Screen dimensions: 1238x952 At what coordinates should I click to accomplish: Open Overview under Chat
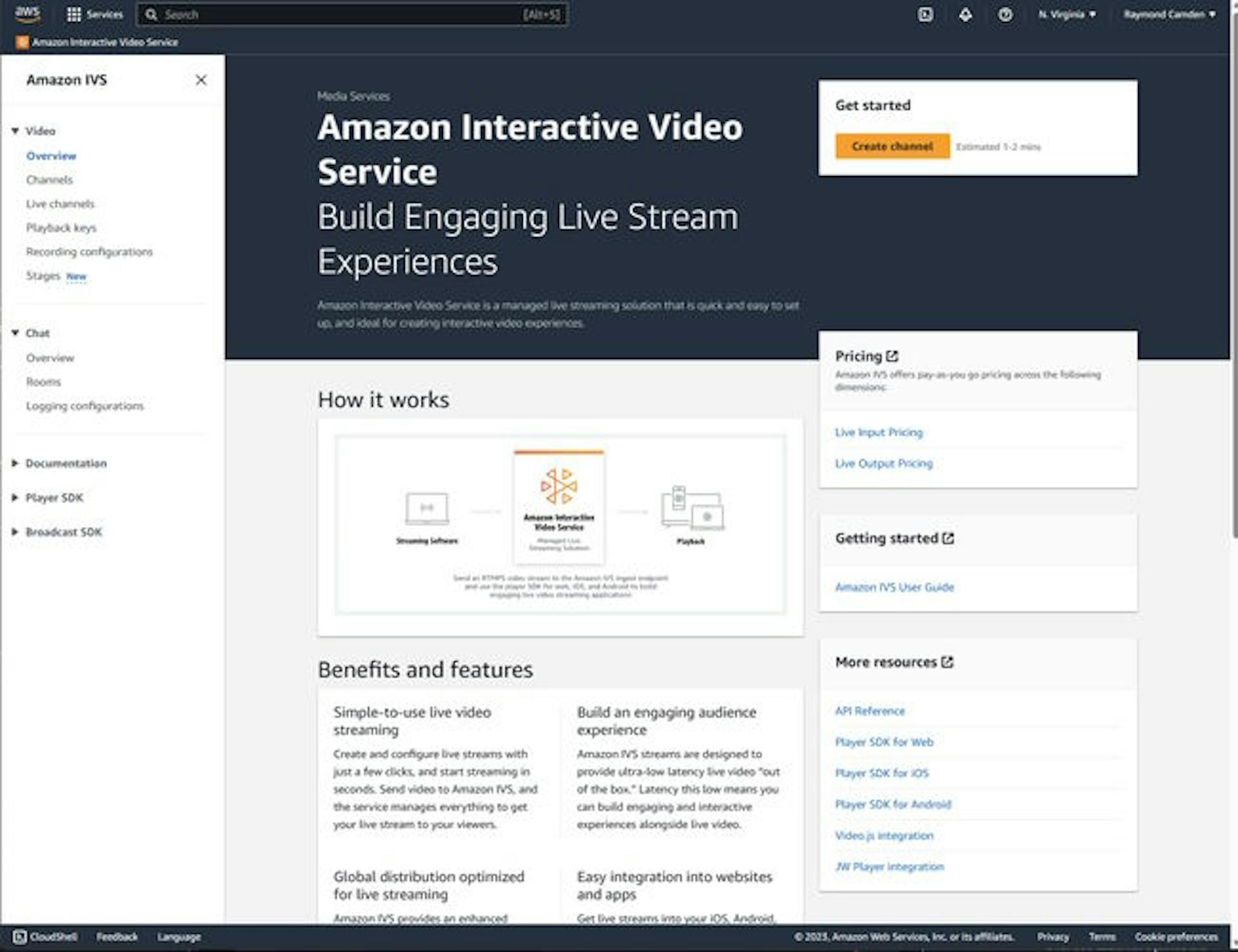[x=50, y=358]
